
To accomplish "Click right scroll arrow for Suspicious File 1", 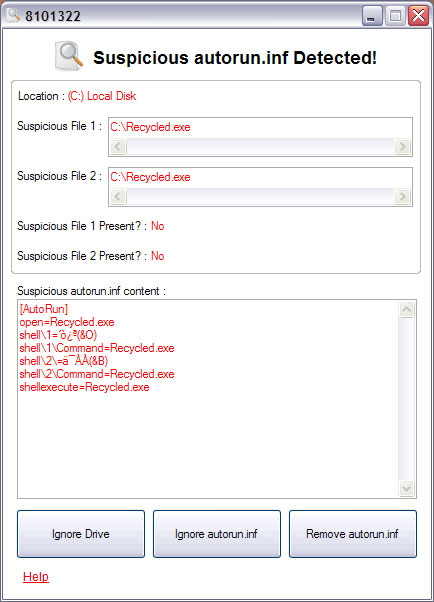I will [x=402, y=146].
